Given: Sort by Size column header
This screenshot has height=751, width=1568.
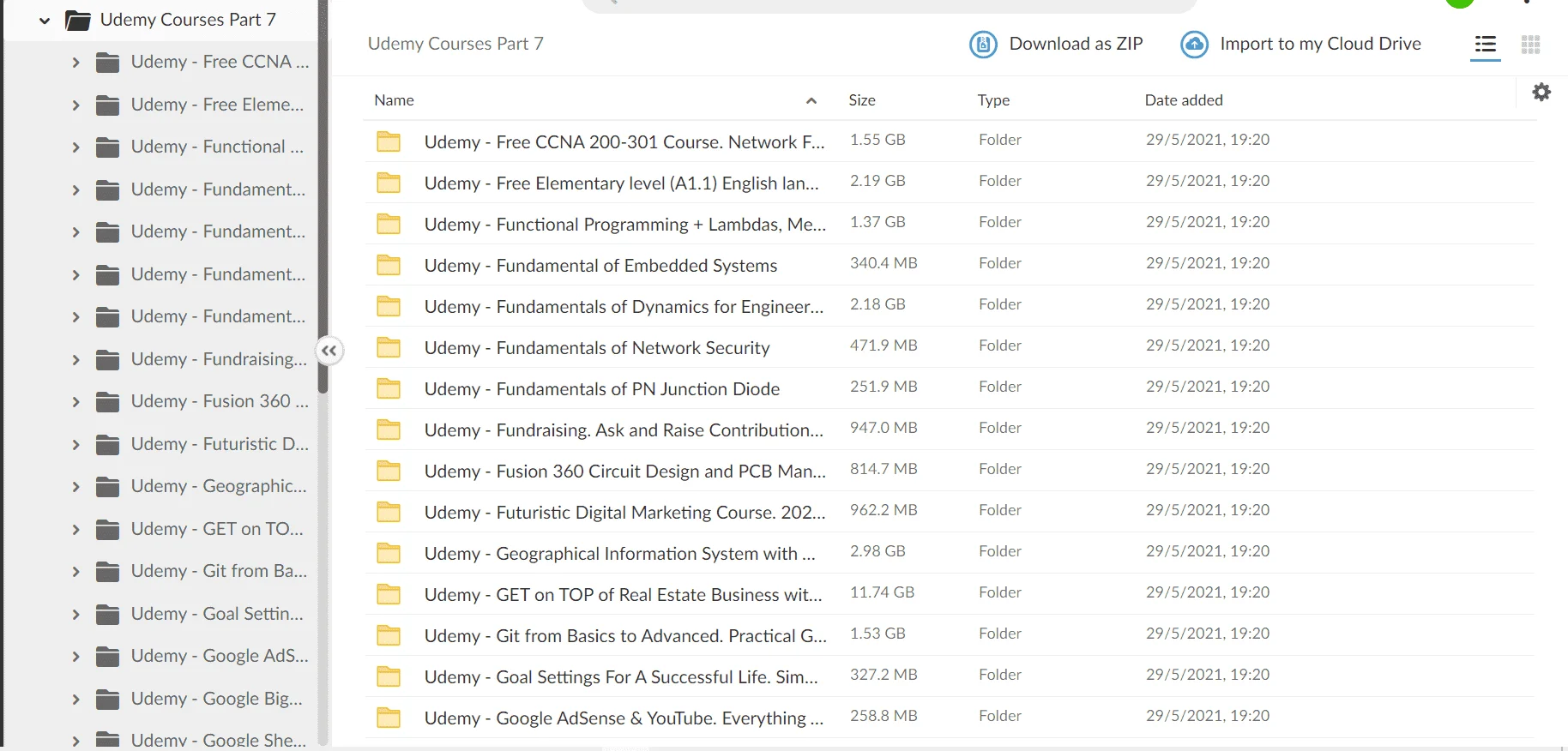Looking at the screenshot, I should [862, 100].
